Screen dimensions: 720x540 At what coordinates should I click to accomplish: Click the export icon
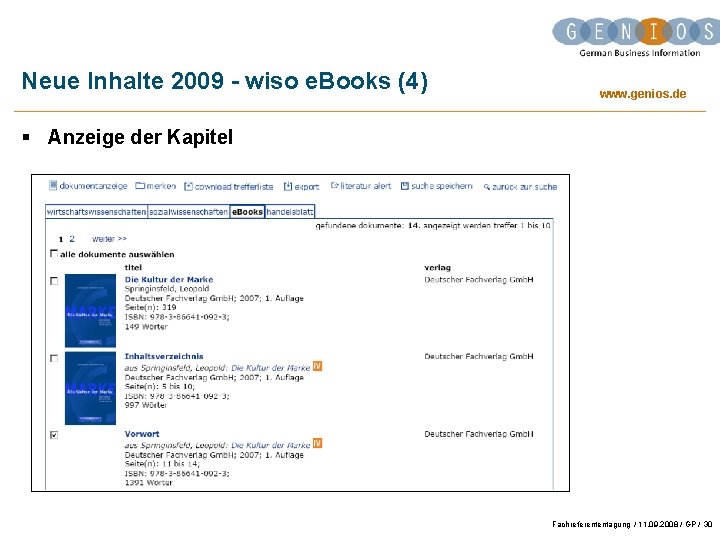[x=288, y=186]
